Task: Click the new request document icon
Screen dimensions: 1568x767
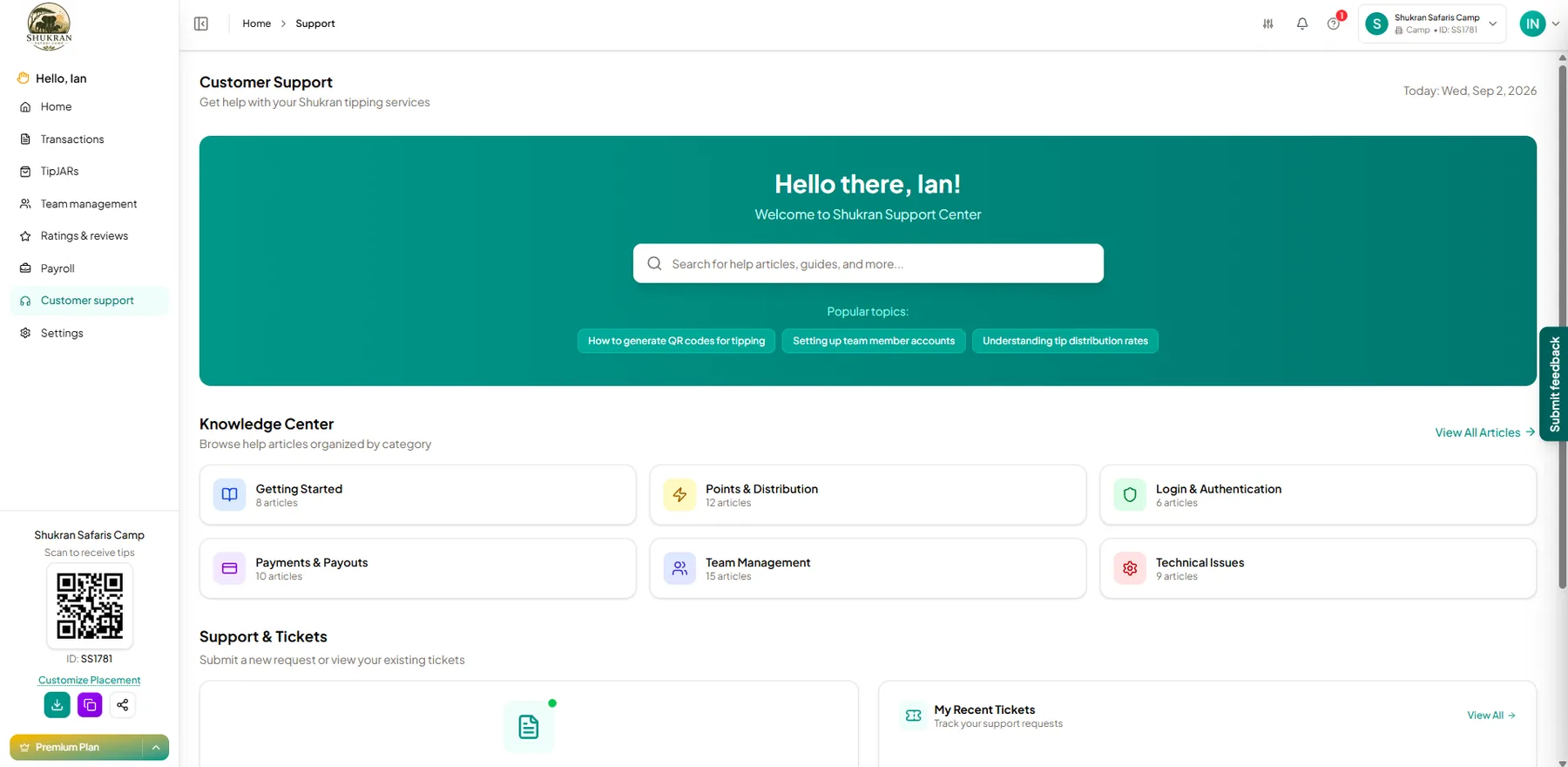Action: pyautogui.click(x=529, y=727)
